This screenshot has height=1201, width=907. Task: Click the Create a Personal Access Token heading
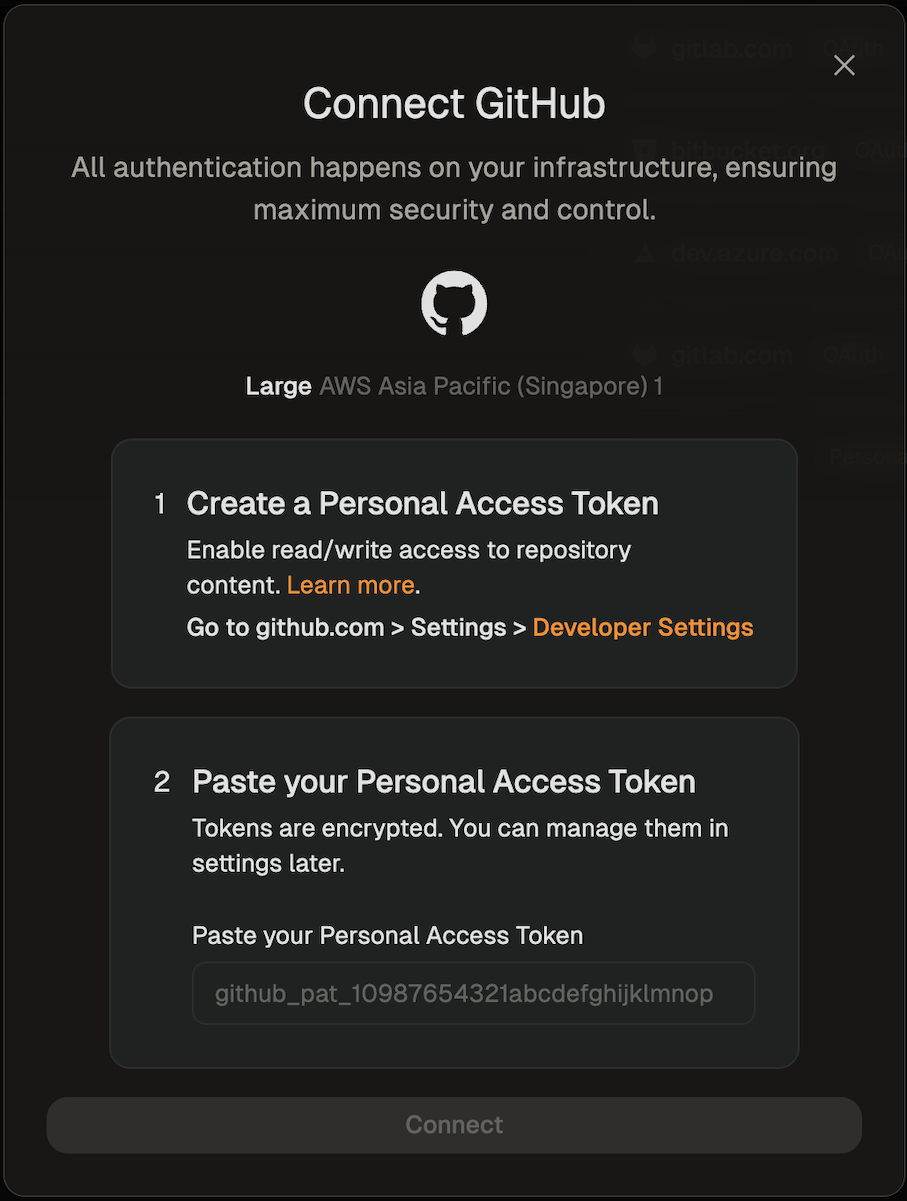click(x=423, y=503)
